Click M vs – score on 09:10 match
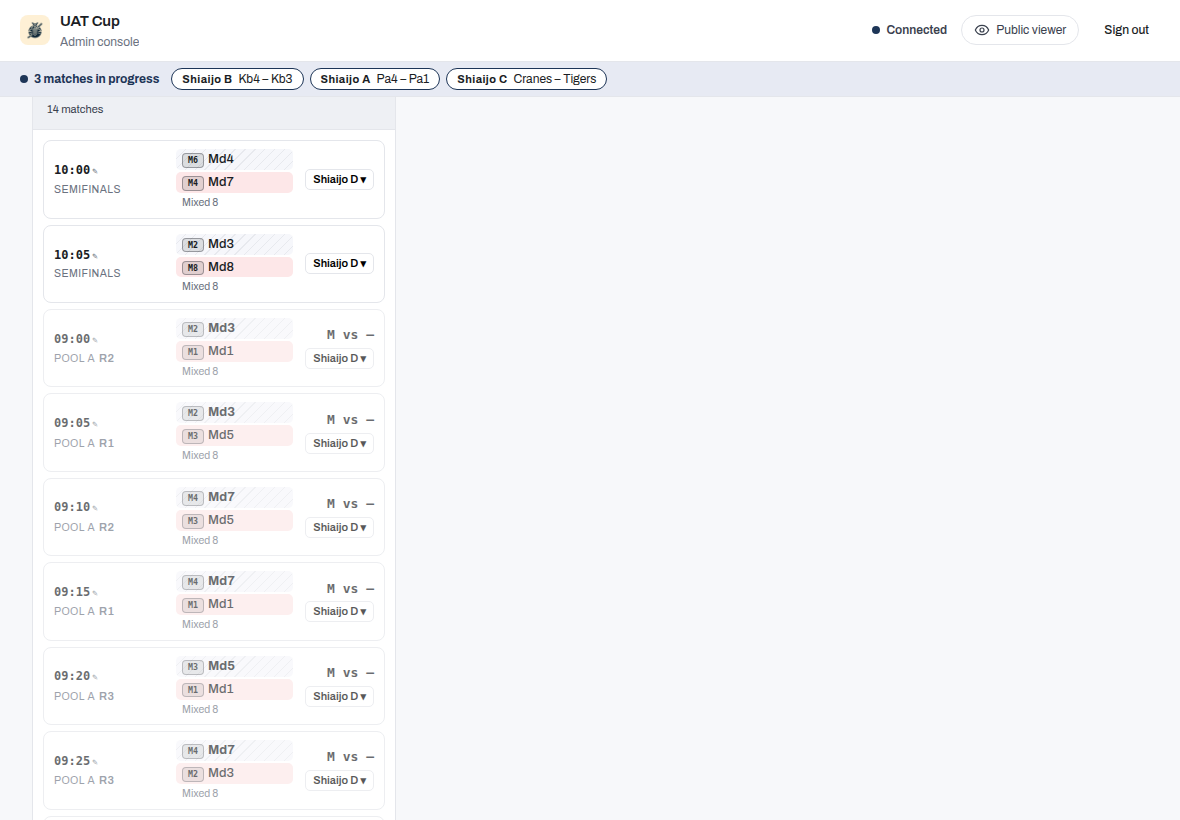Screen dimensions: 1180x820 pyautogui.click(x=350, y=504)
